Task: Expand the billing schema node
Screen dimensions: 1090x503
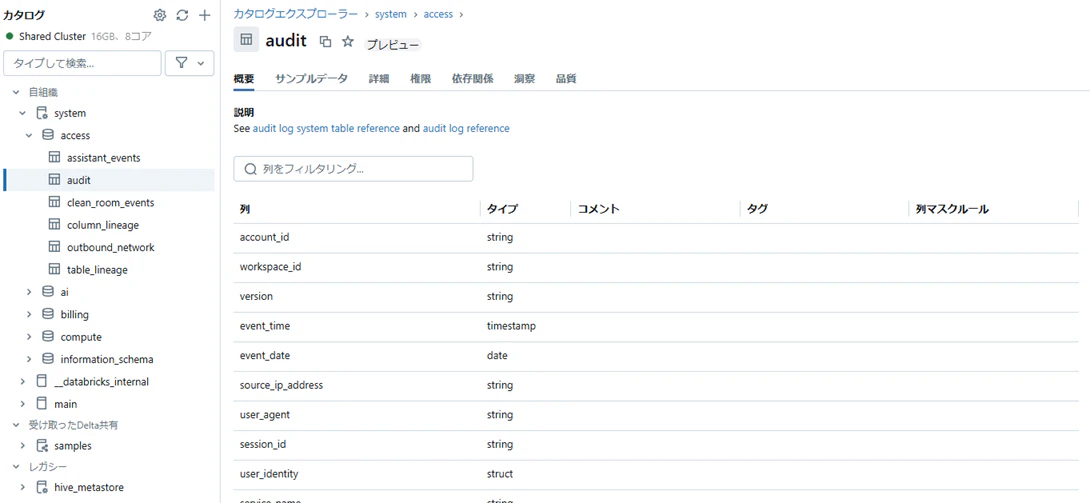Action: click(29, 315)
